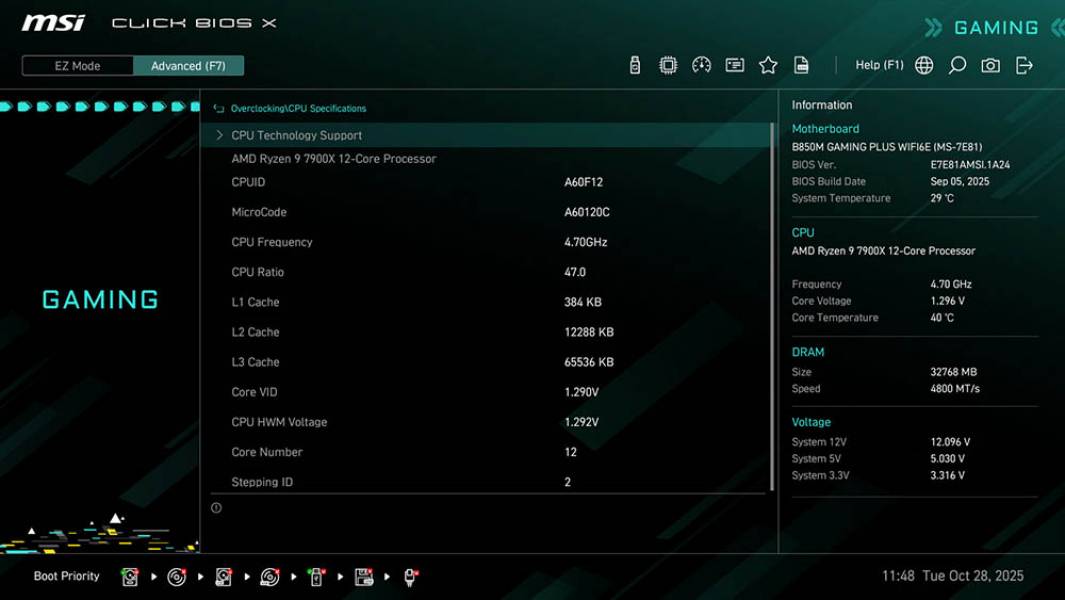Select the first hard drive boot device
The width and height of the screenshot is (1065, 600).
point(130,576)
